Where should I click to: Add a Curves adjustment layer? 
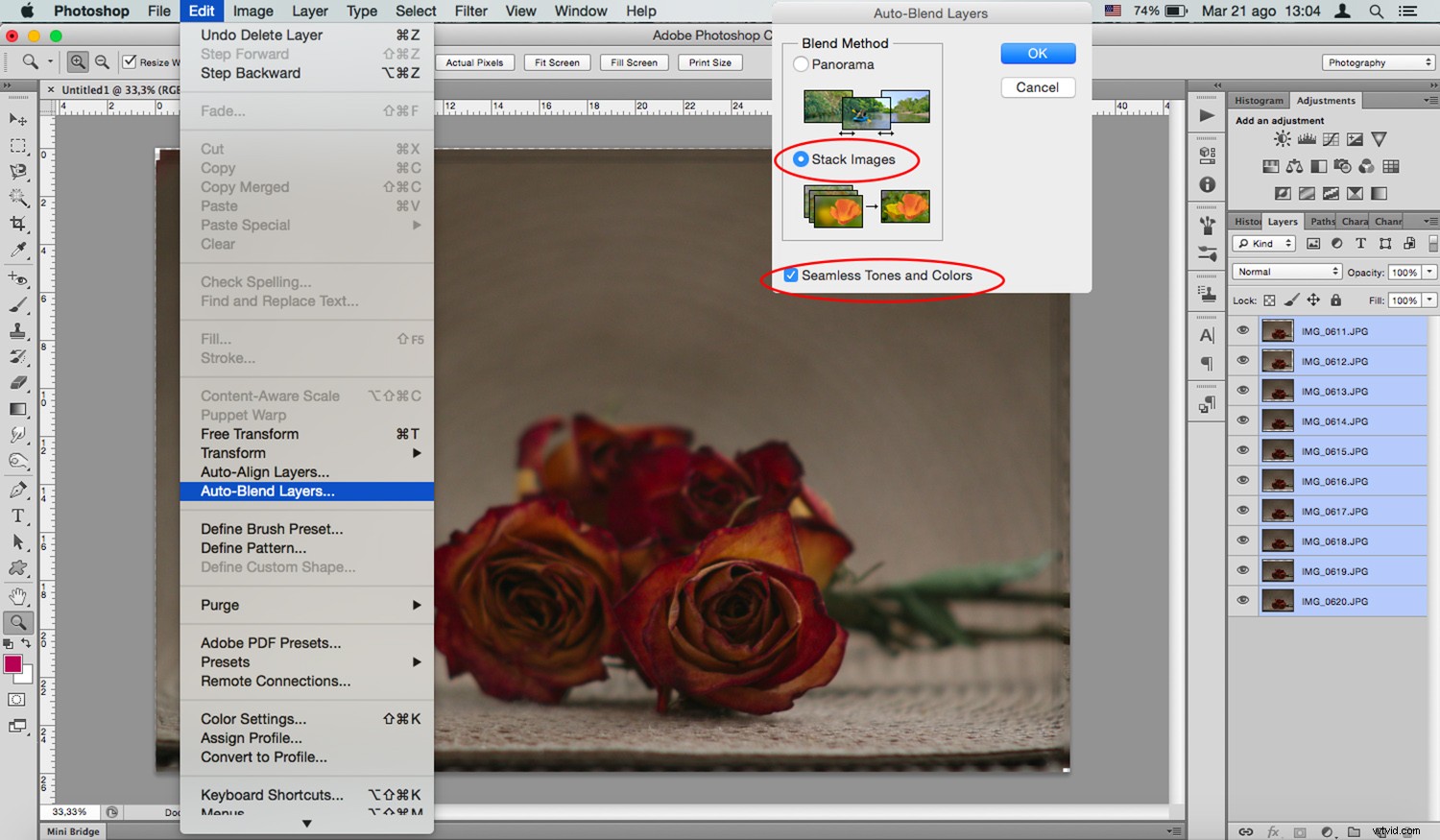tap(1331, 138)
